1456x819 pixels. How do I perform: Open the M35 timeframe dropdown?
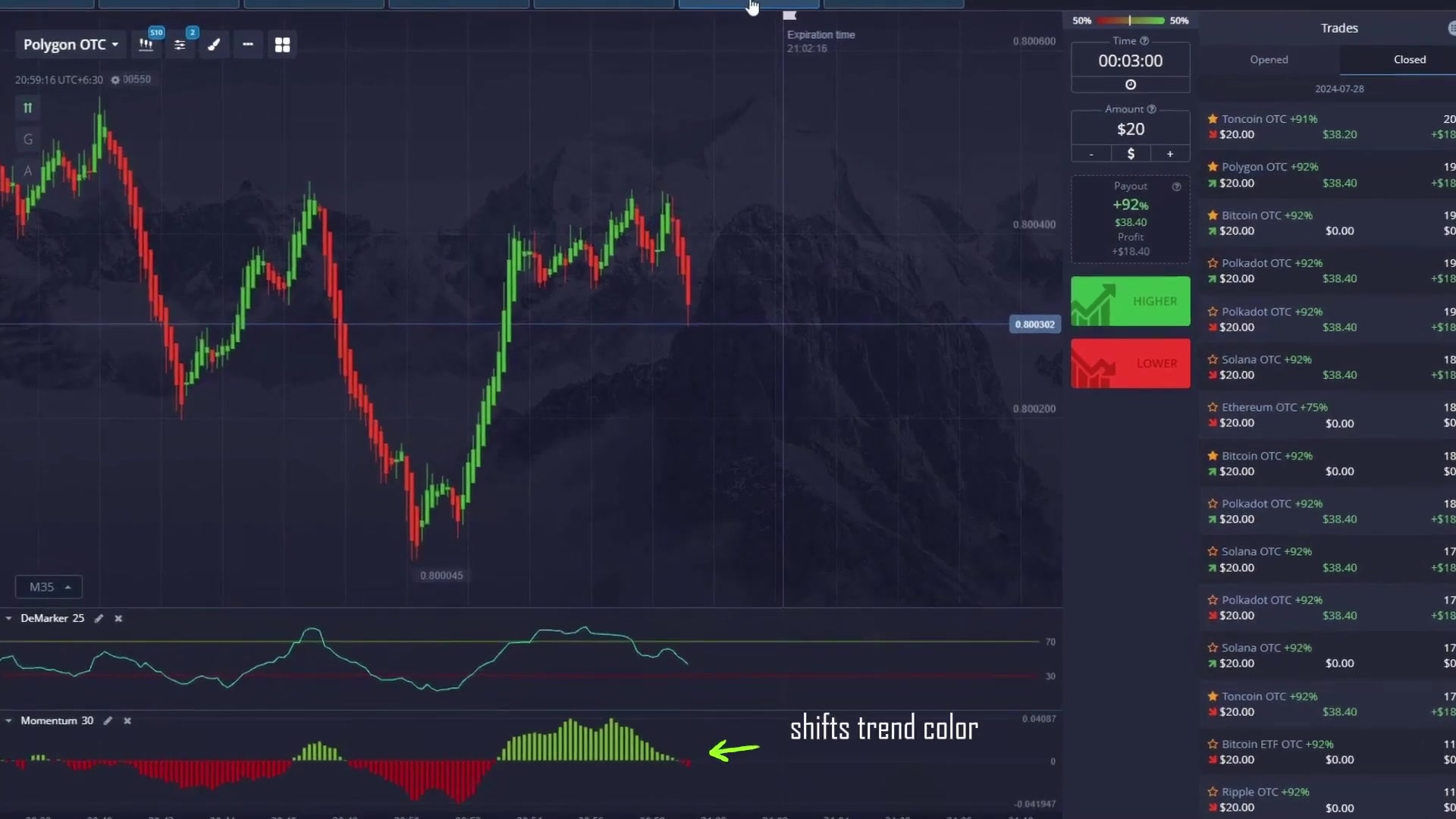(49, 587)
